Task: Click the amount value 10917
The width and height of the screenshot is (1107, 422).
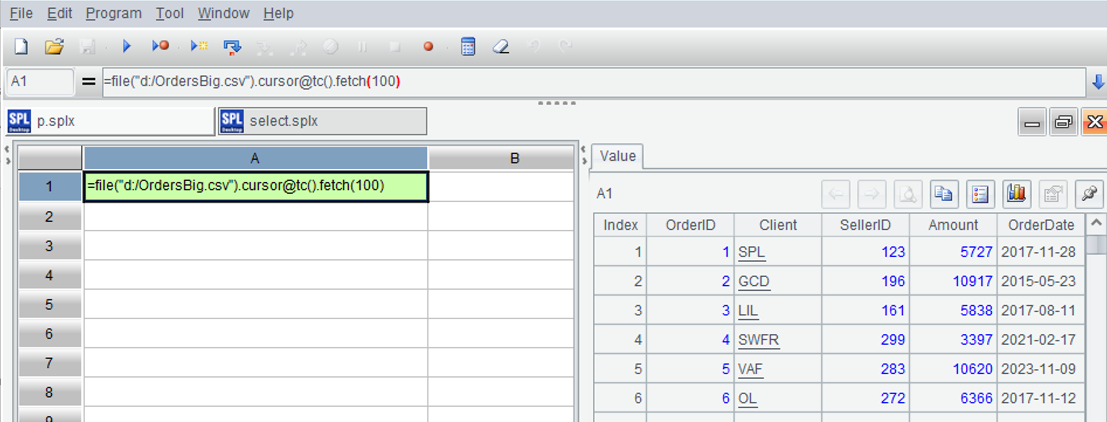Action: (972, 282)
